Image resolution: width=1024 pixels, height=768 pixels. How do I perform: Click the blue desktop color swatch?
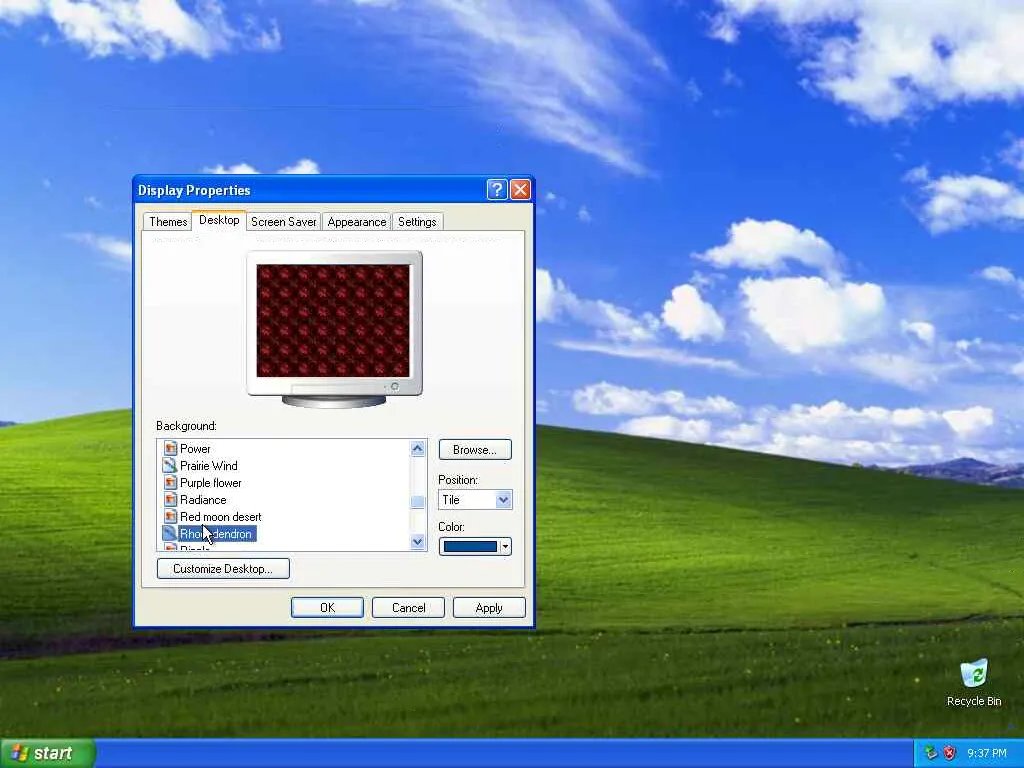click(x=470, y=547)
